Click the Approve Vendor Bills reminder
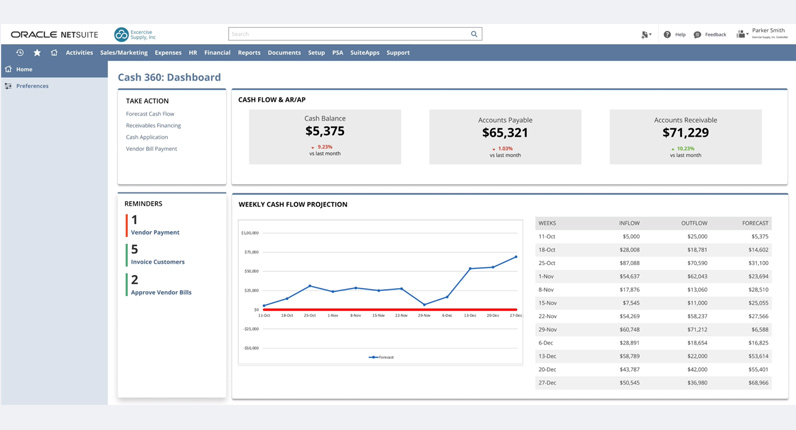Viewport: 796px width, 430px height. pos(161,293)
